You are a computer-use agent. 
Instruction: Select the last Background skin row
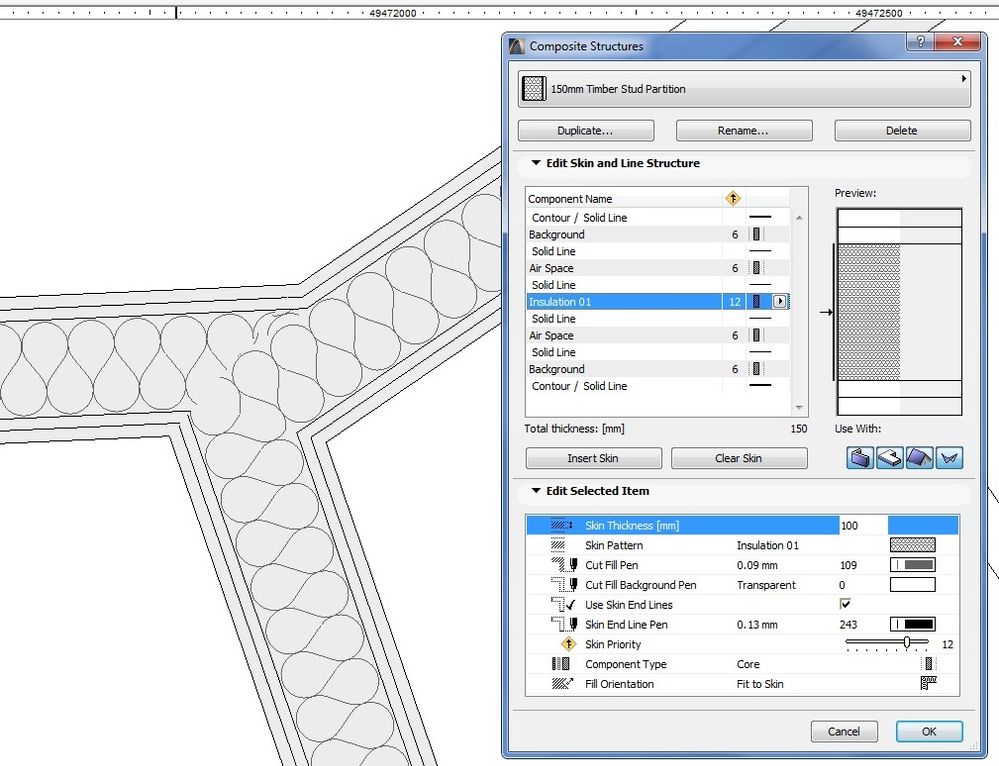658,369
